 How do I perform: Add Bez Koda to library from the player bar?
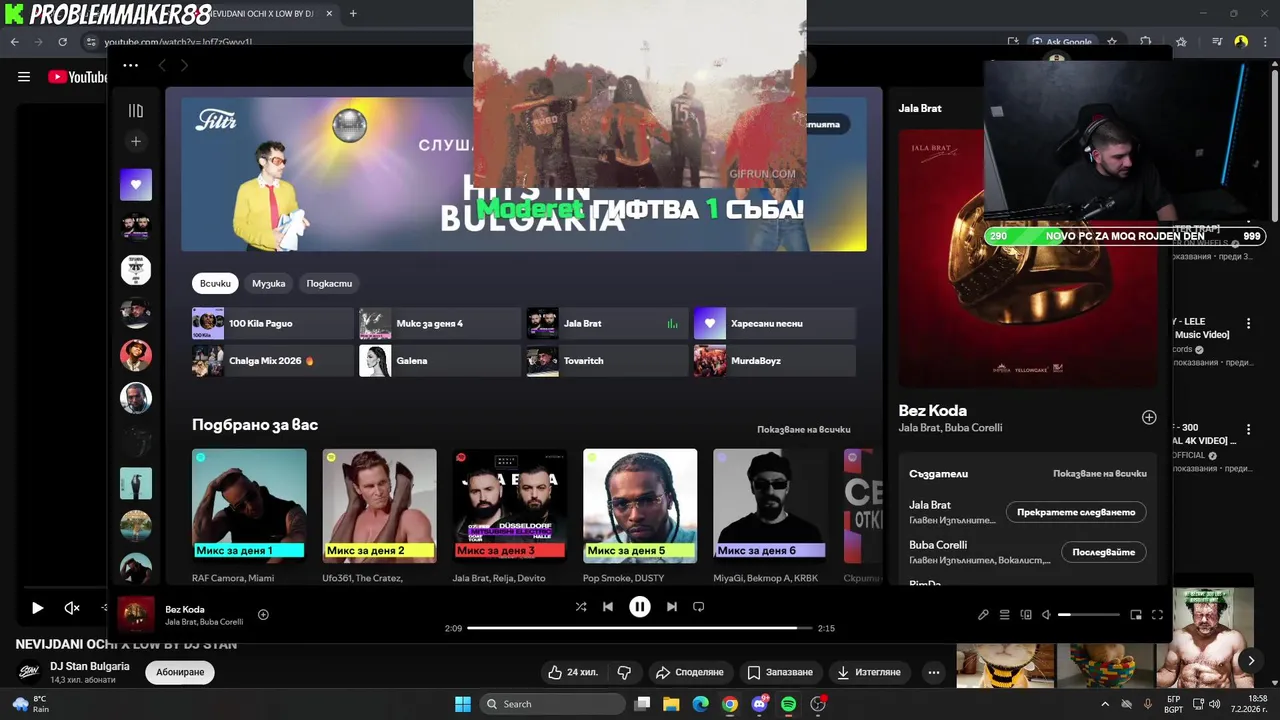click(263, 614)
